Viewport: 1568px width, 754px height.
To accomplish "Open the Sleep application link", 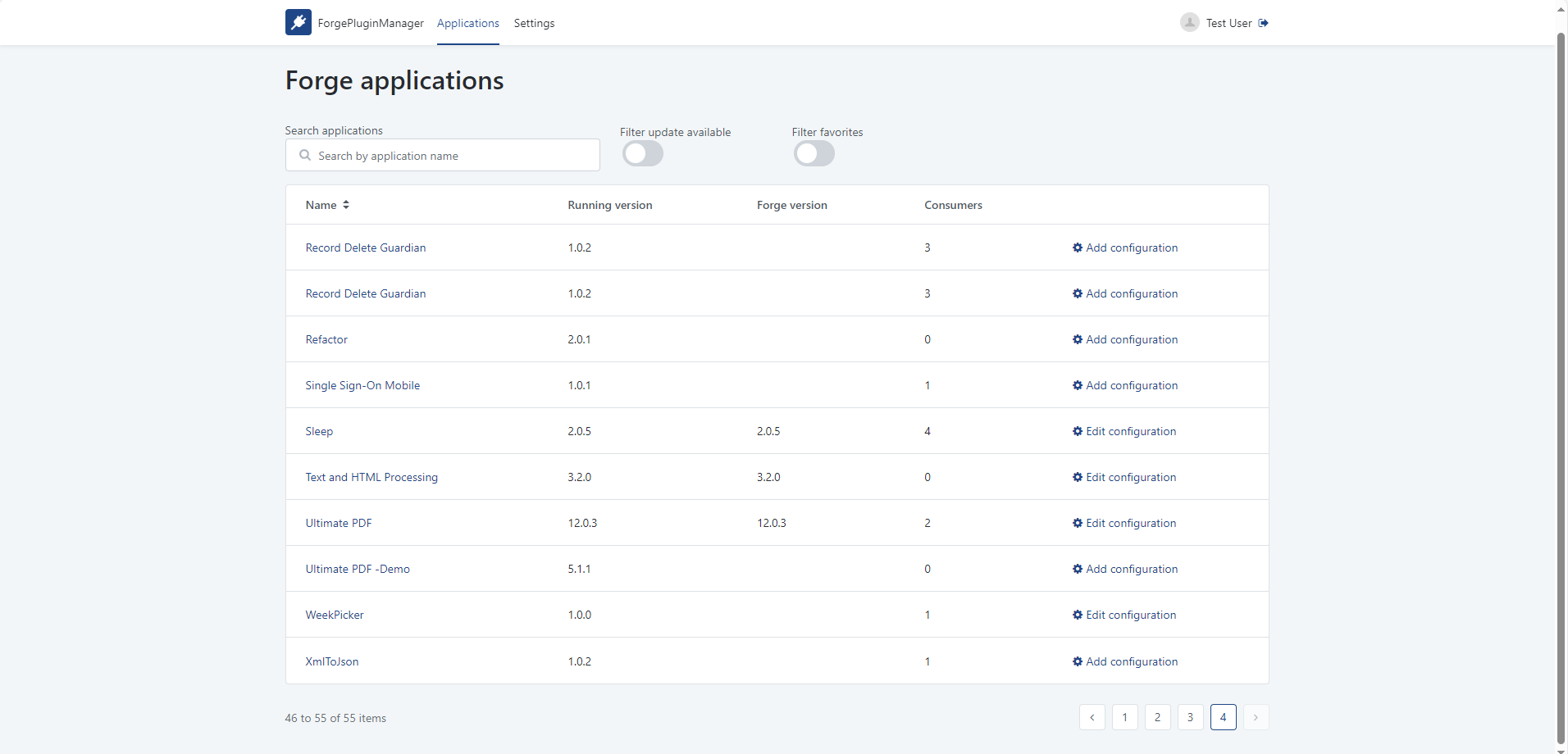I will coord(319,431).
